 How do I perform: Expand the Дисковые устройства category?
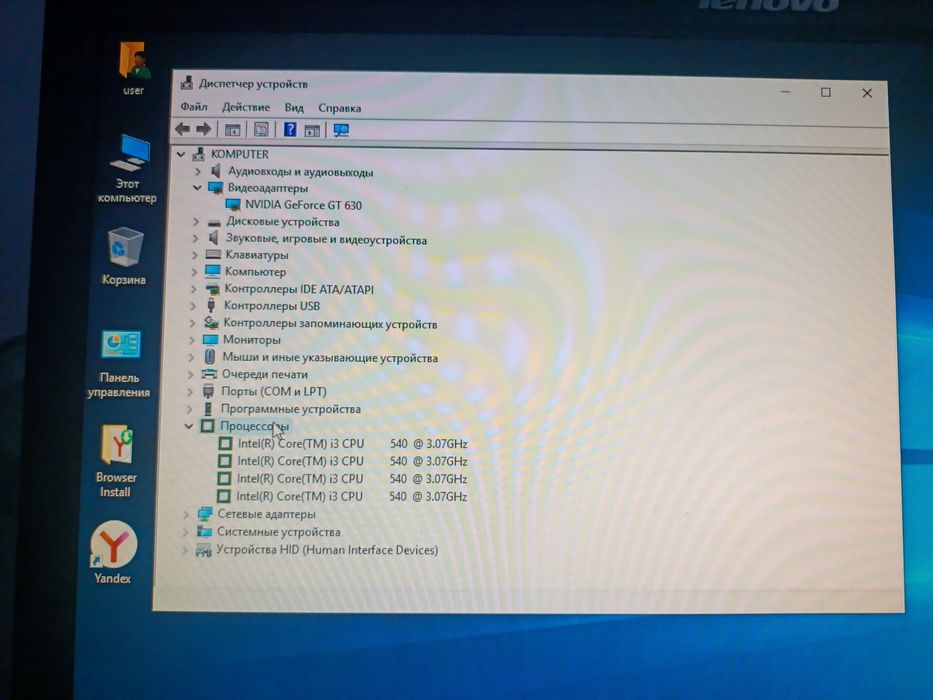196,221
